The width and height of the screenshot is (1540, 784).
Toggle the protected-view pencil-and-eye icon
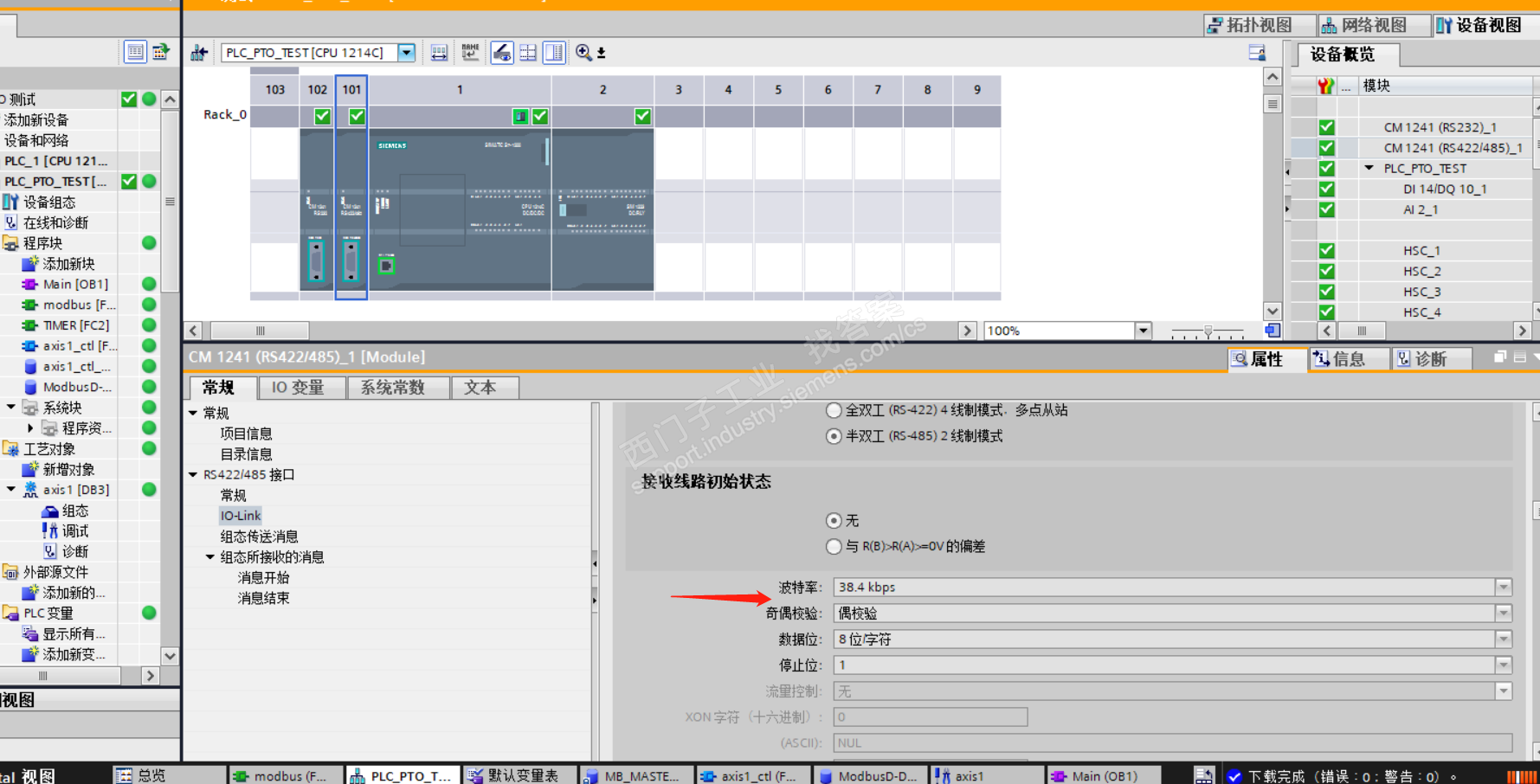502,53
